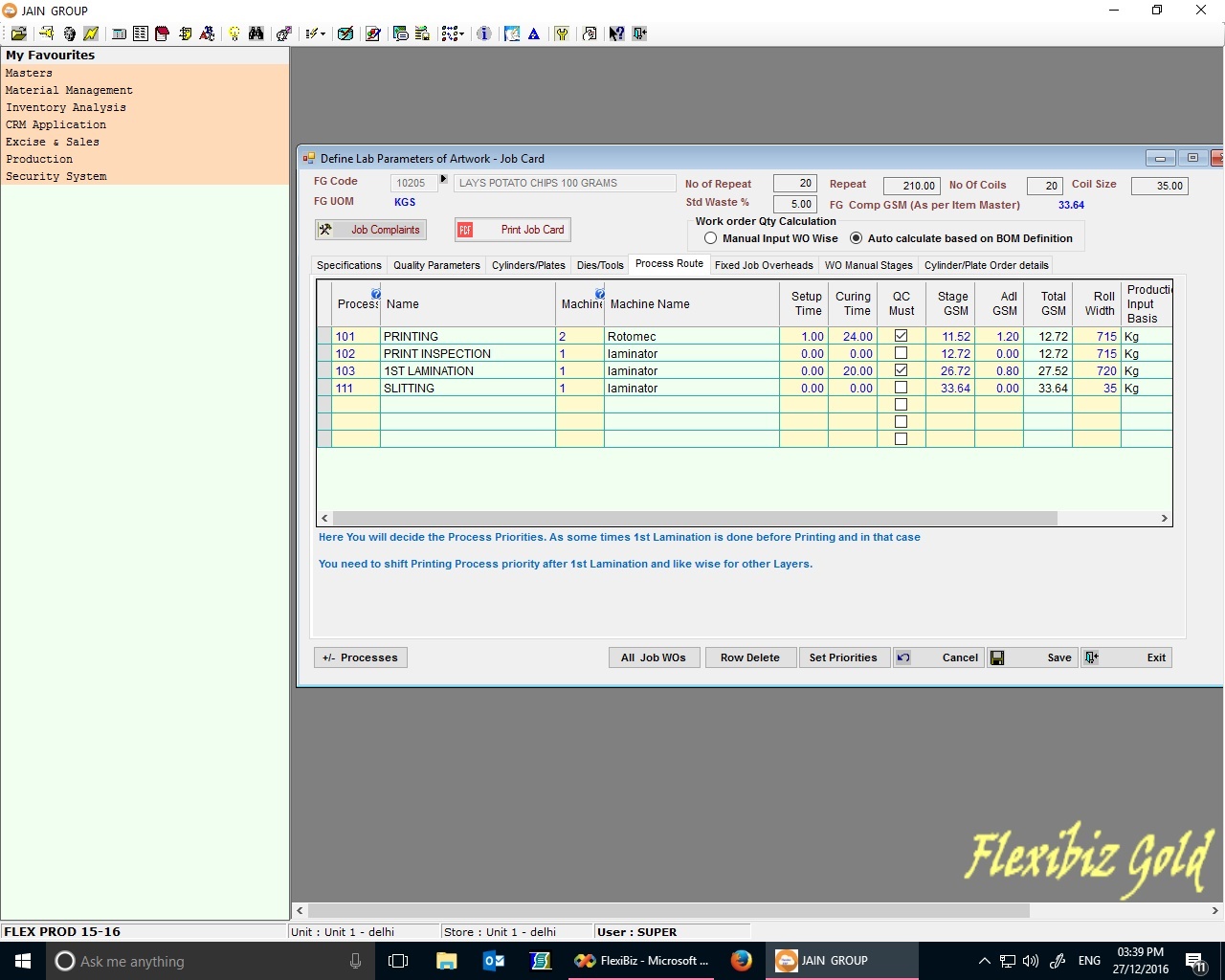The width and height of the screenshot is (1225, 980).
Task: Open Production in left menu
Action: [39, 159]
